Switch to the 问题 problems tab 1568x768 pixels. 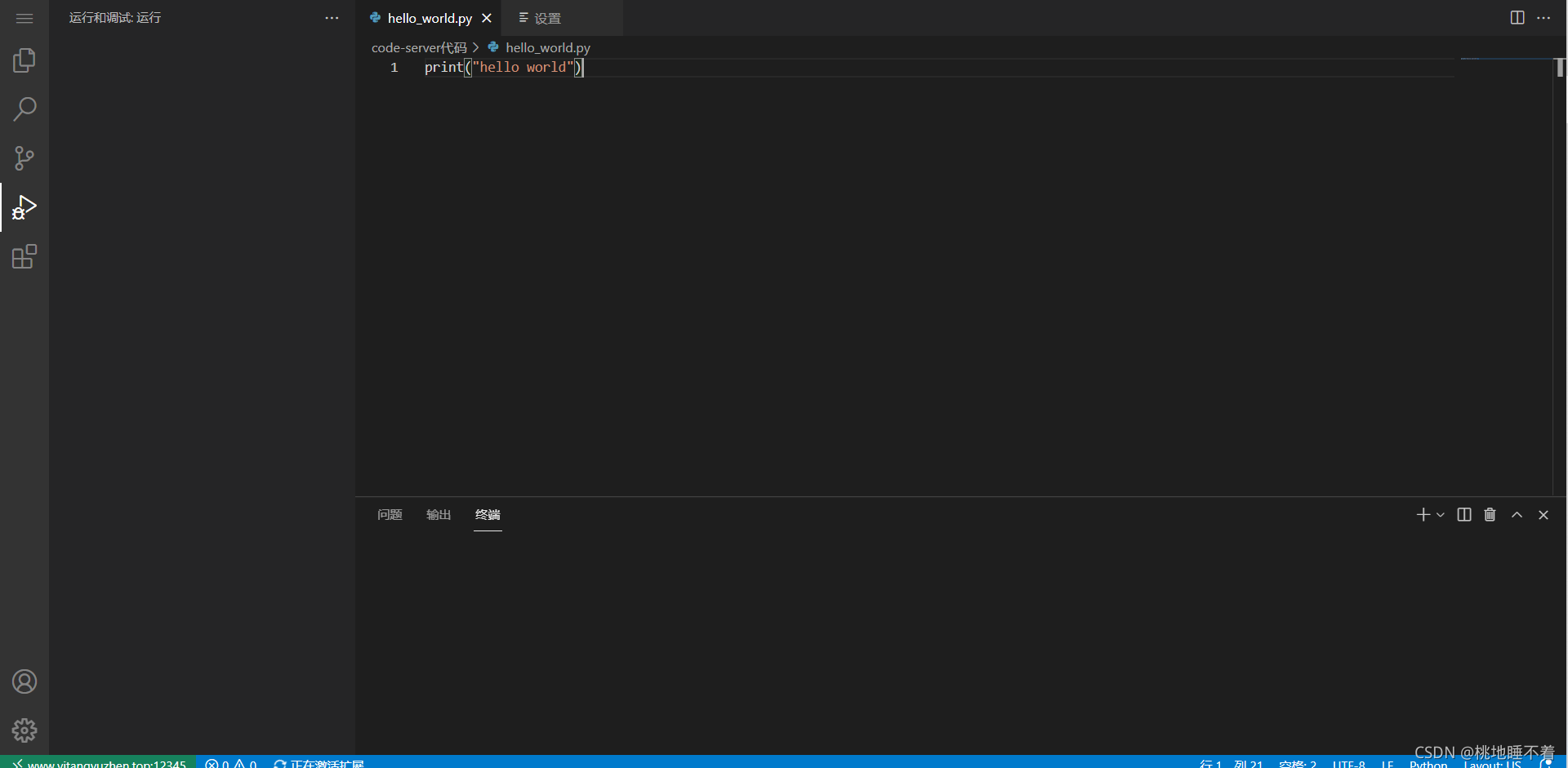pos(390,514)
